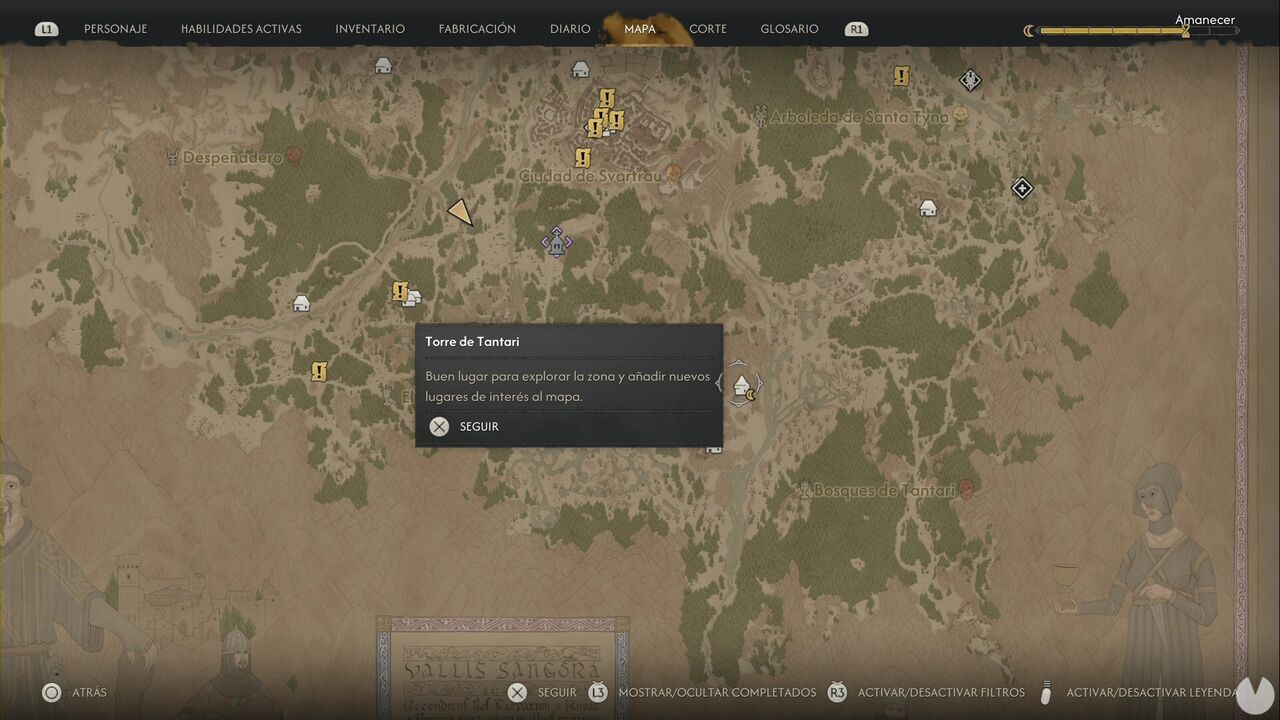Viewport: 1280px width, 720px height.
Task: Click the Ciudad de Svartrau map label
Action: (x=590, y=176)
